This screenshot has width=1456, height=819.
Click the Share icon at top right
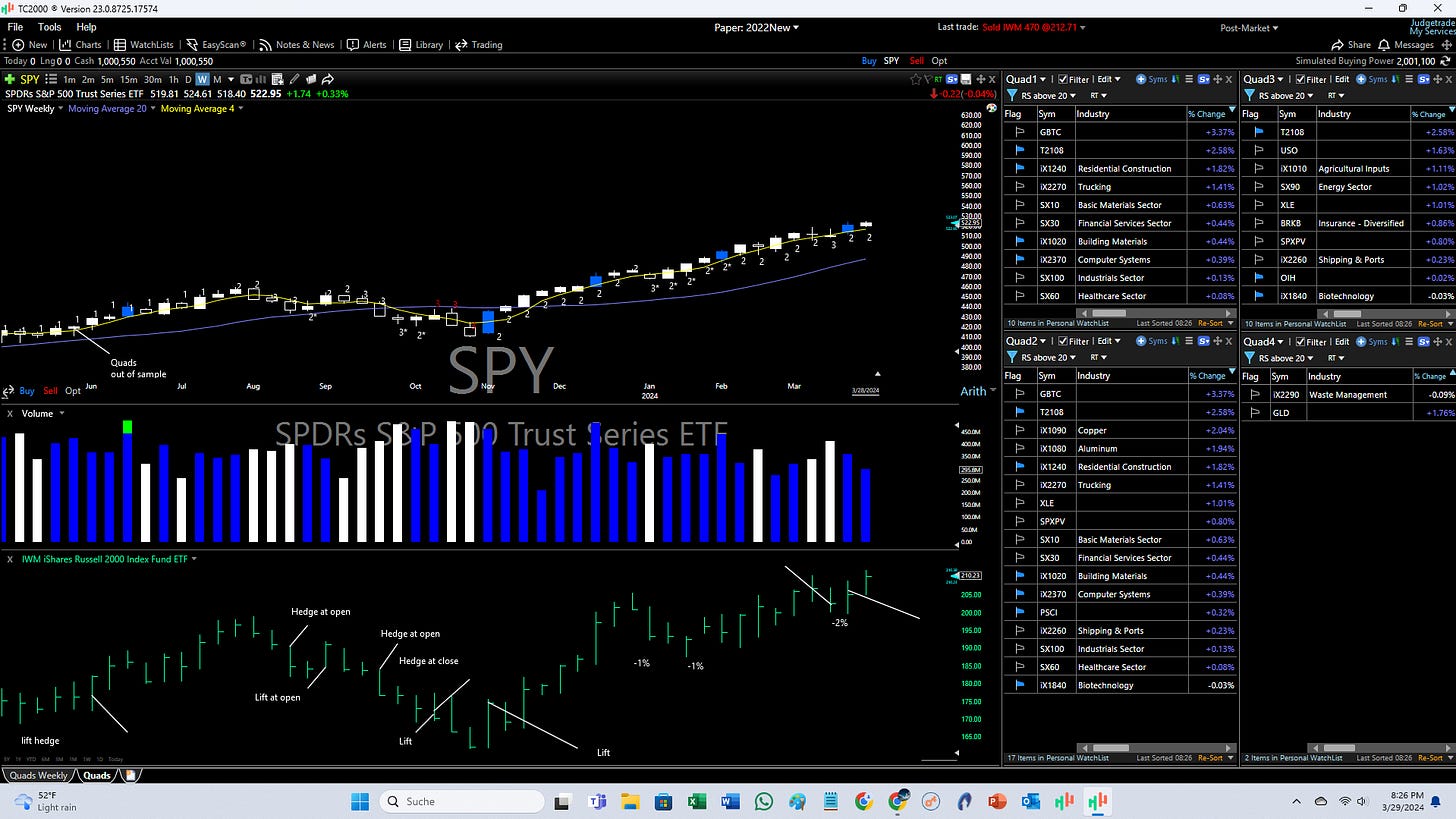1337,45
